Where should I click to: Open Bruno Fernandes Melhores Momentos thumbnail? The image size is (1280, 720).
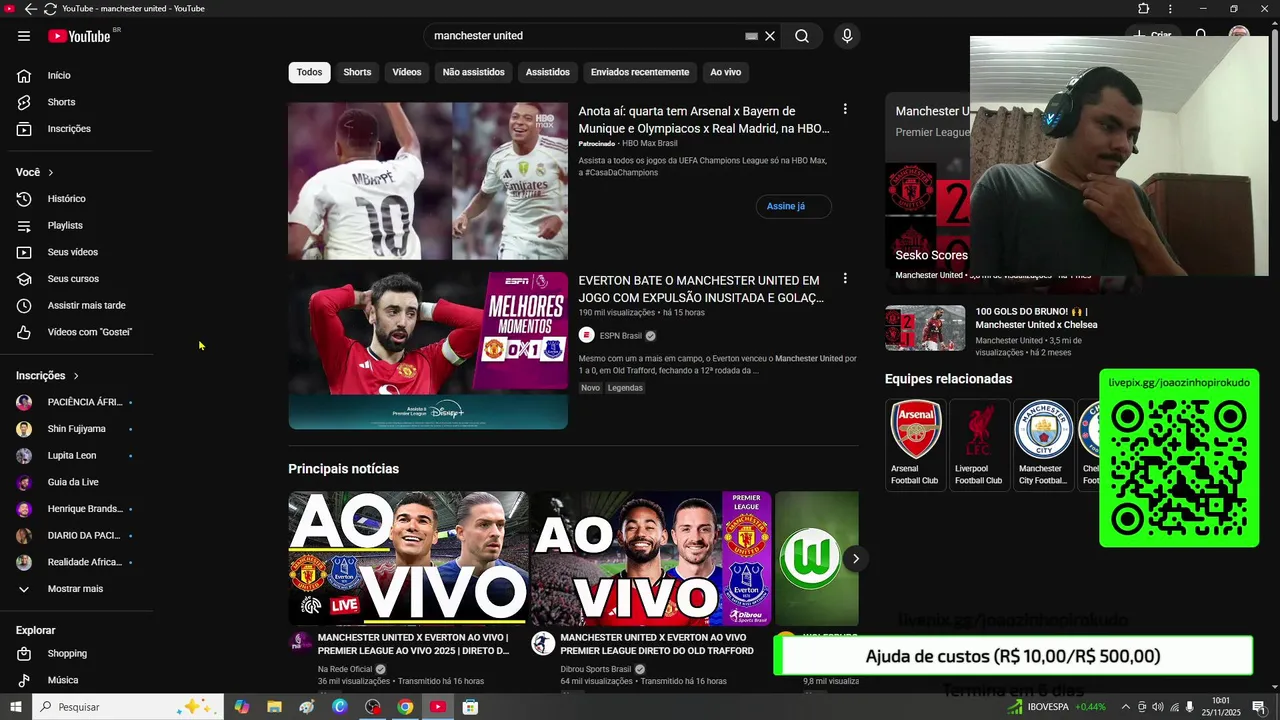coord(428,351)
